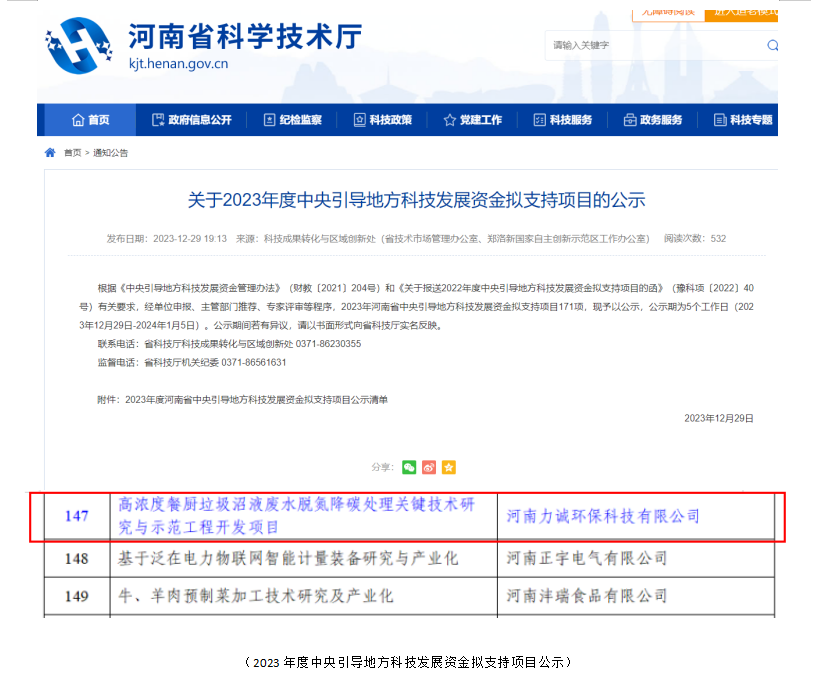
Task: Open 政府信息公开 navigation item
Action: click(x=191, y=120)
